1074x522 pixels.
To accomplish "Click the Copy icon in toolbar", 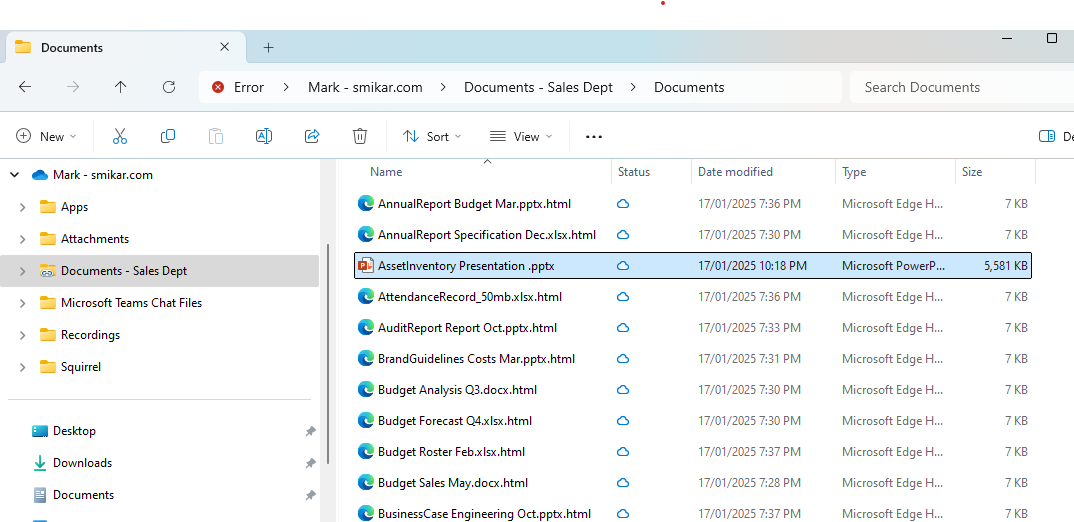I will point(168,136).
